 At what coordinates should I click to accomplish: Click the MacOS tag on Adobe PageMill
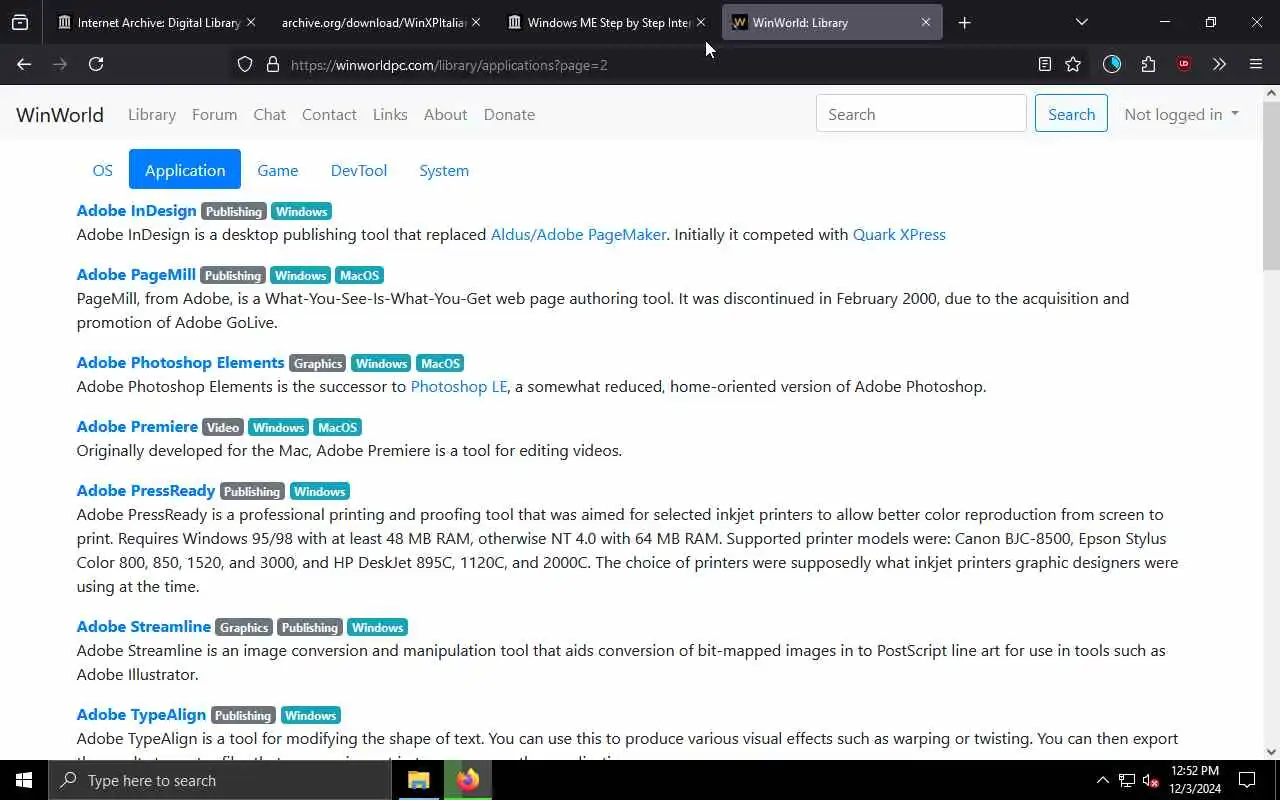359,275
